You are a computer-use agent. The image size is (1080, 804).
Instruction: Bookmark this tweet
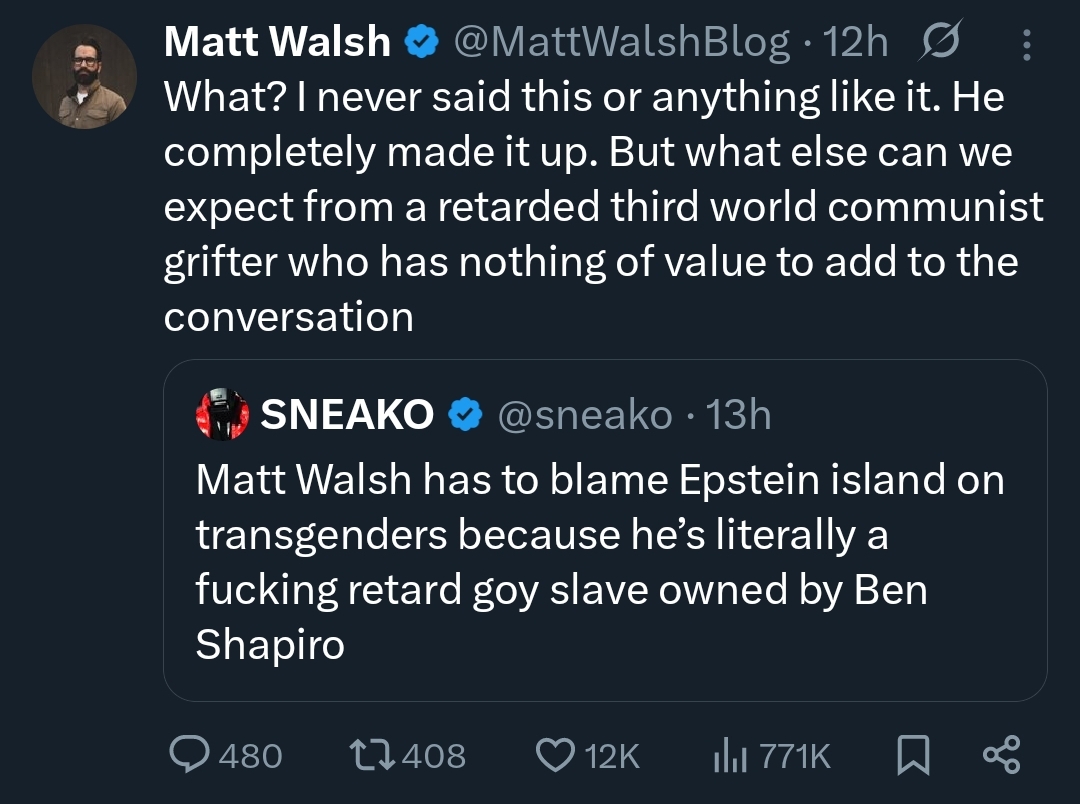912,755
